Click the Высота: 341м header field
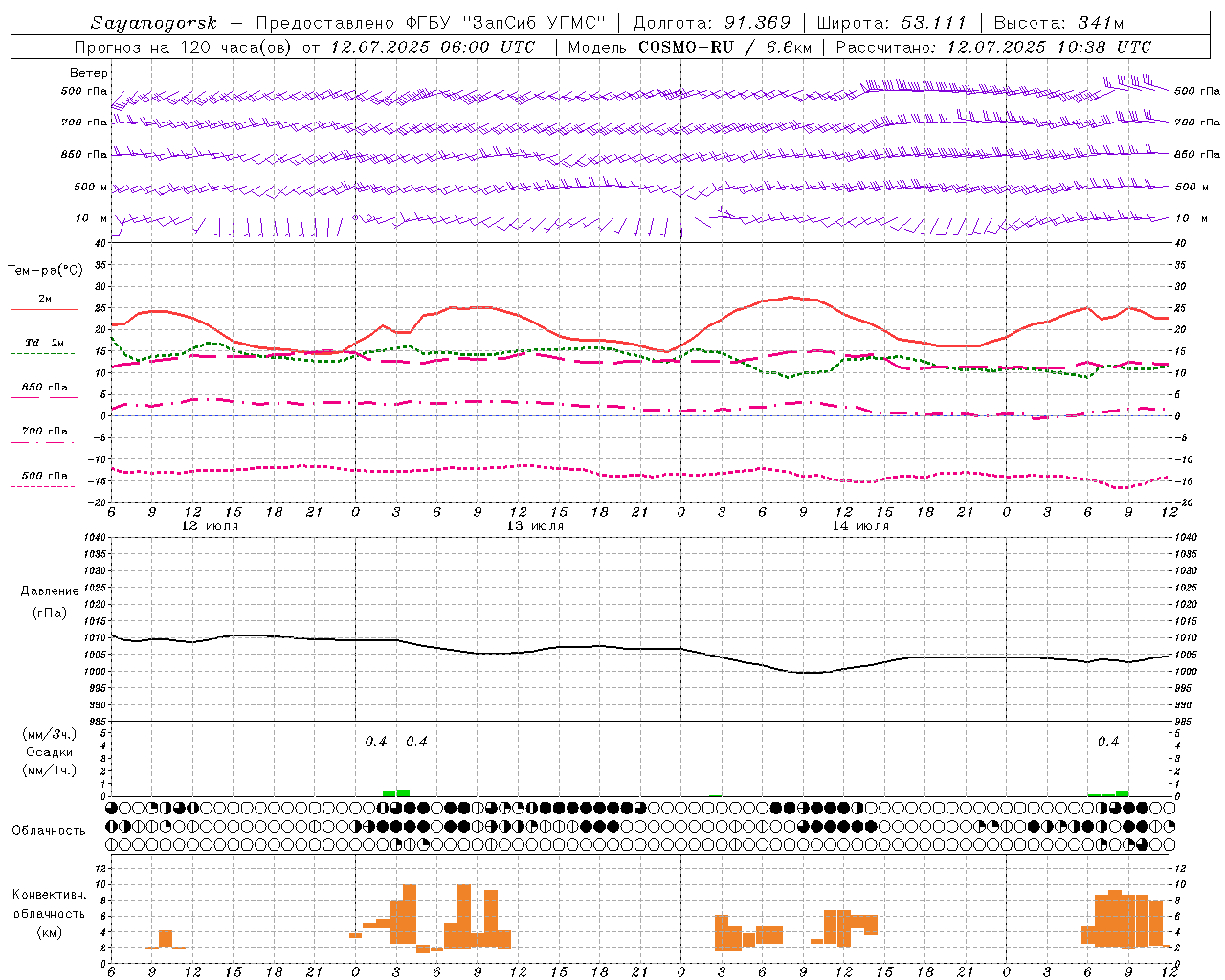Viewport: 1225px width, 980px height. pos(1058,23)
